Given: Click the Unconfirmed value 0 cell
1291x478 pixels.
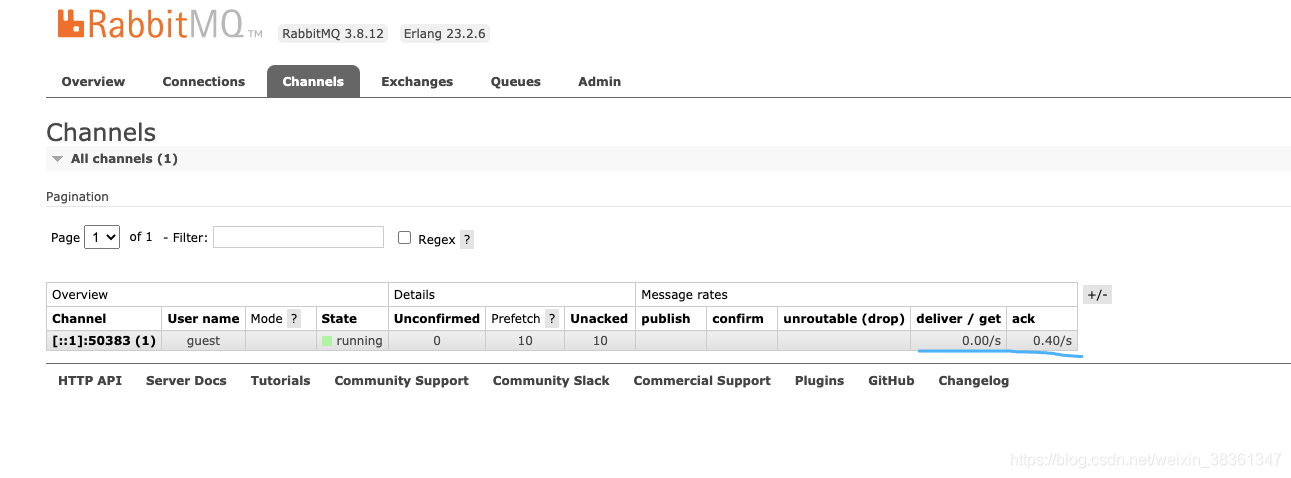Looking at the screenshot, I should 437,341.
